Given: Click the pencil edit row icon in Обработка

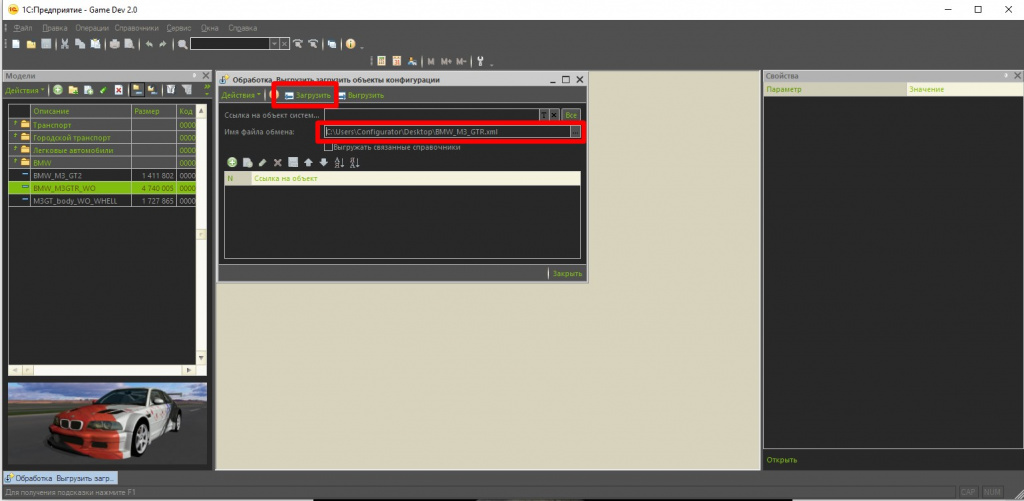Looking at the screenshot, I should pos(263,162).
